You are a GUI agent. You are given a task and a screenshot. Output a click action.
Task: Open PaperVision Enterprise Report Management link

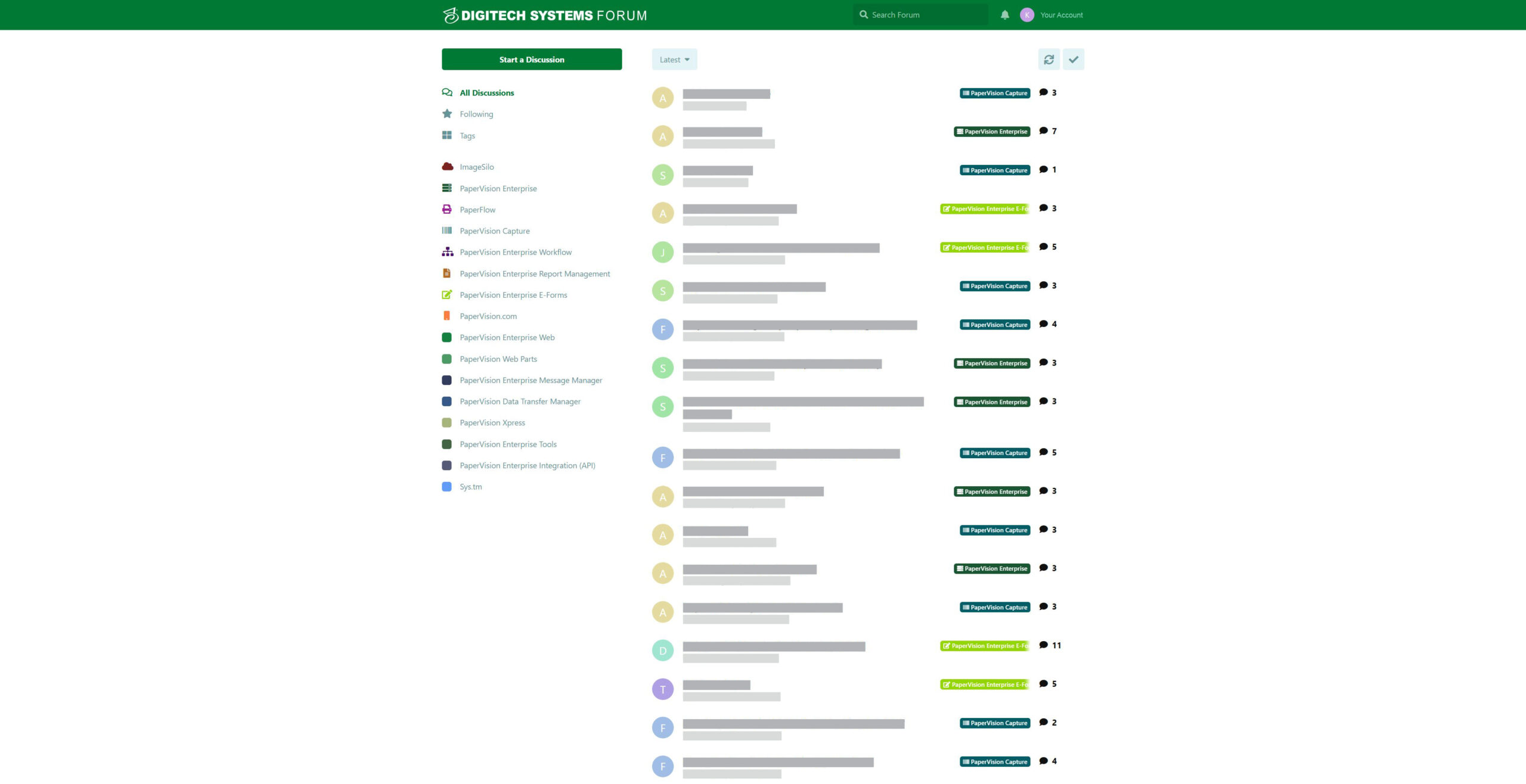pos(535,273)
